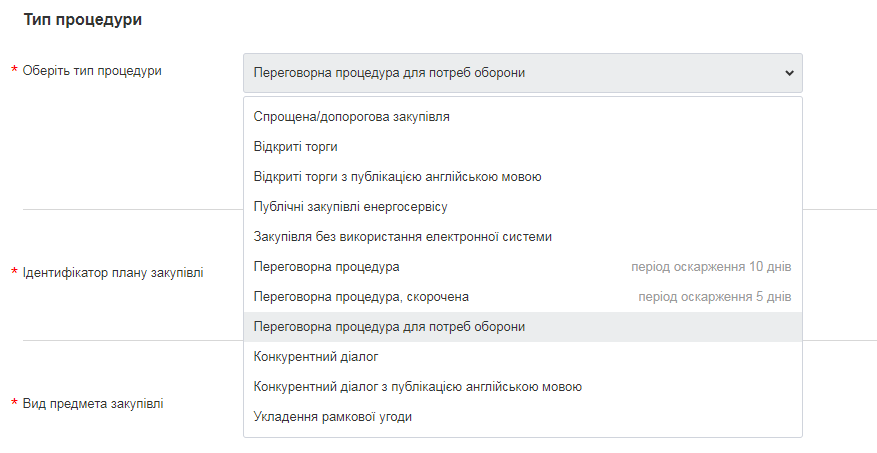Select highlighted Переговорна процедура для потреб оборони item
The width and height of the screenshot is (877, 453).
click(389, 327)
